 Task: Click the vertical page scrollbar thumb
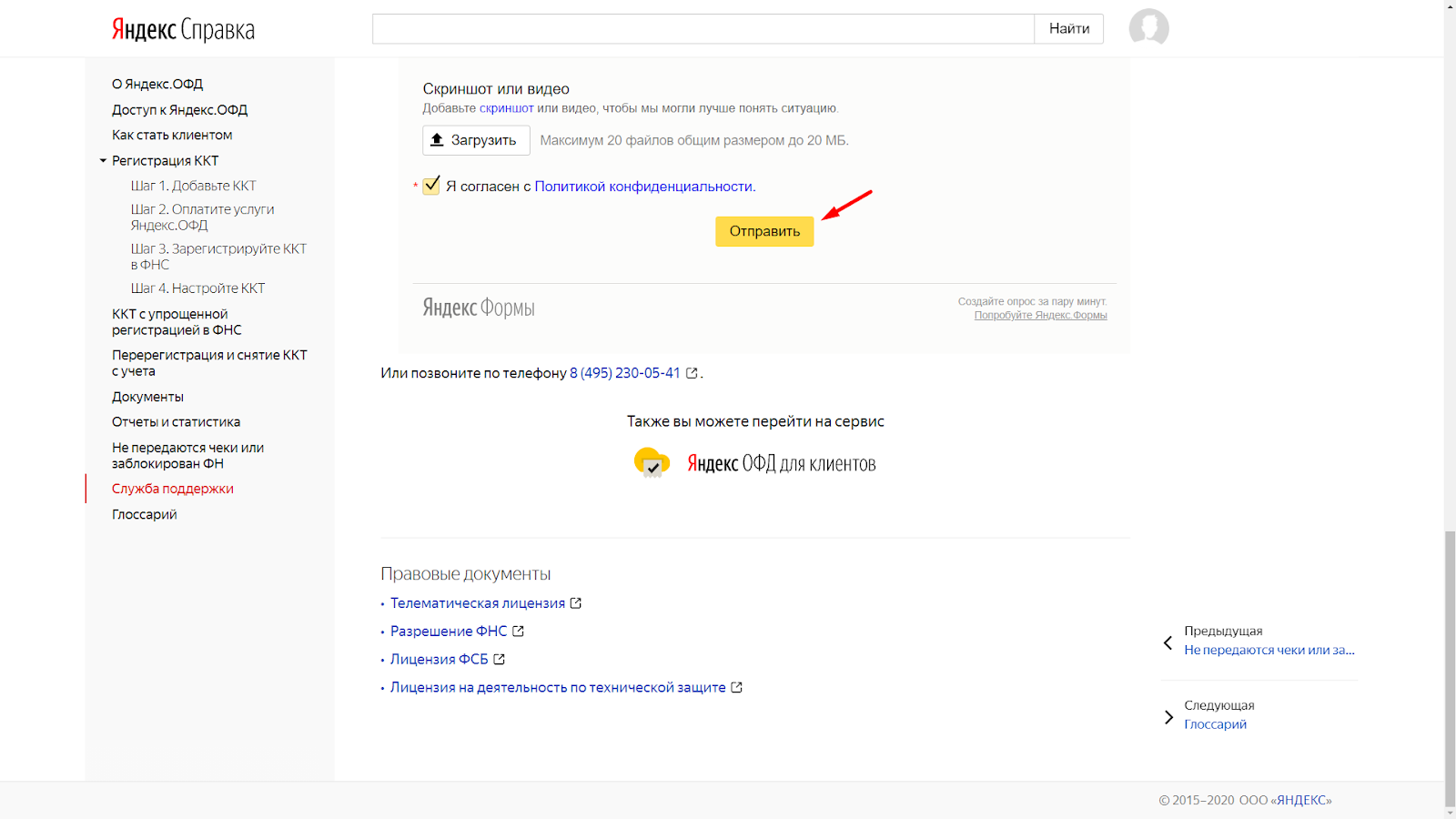point(1450,668)
